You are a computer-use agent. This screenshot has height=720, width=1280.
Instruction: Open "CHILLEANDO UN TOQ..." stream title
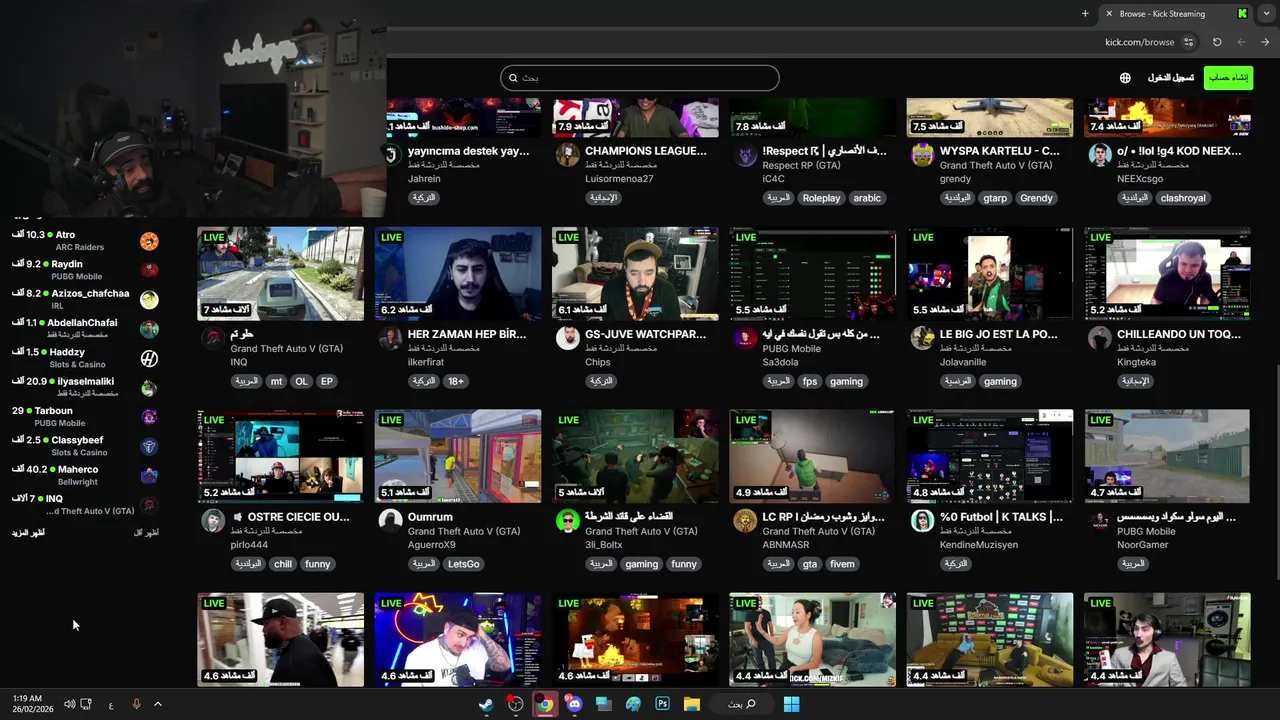coord(1179,334)
